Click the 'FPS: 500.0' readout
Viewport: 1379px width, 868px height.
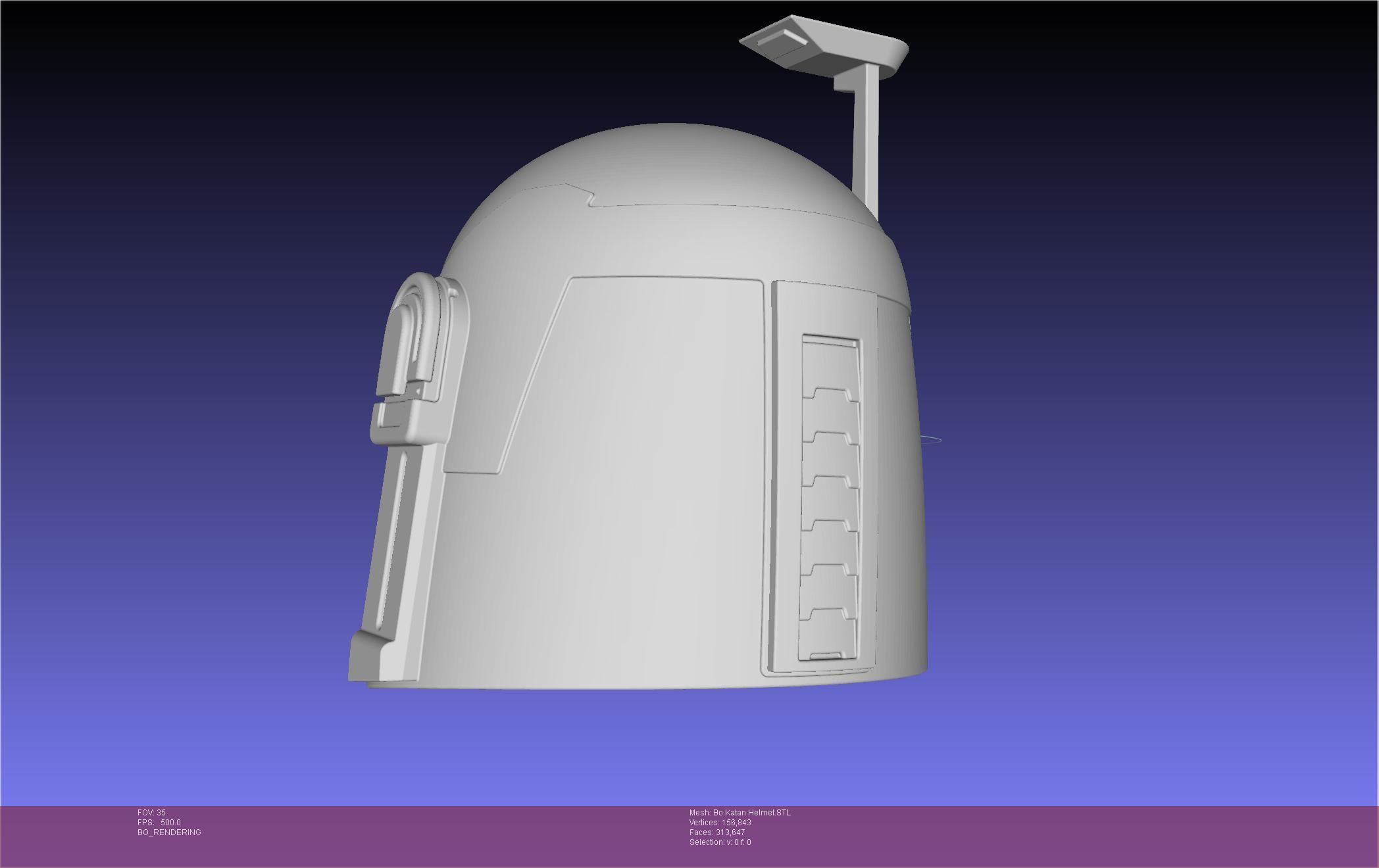159,823
